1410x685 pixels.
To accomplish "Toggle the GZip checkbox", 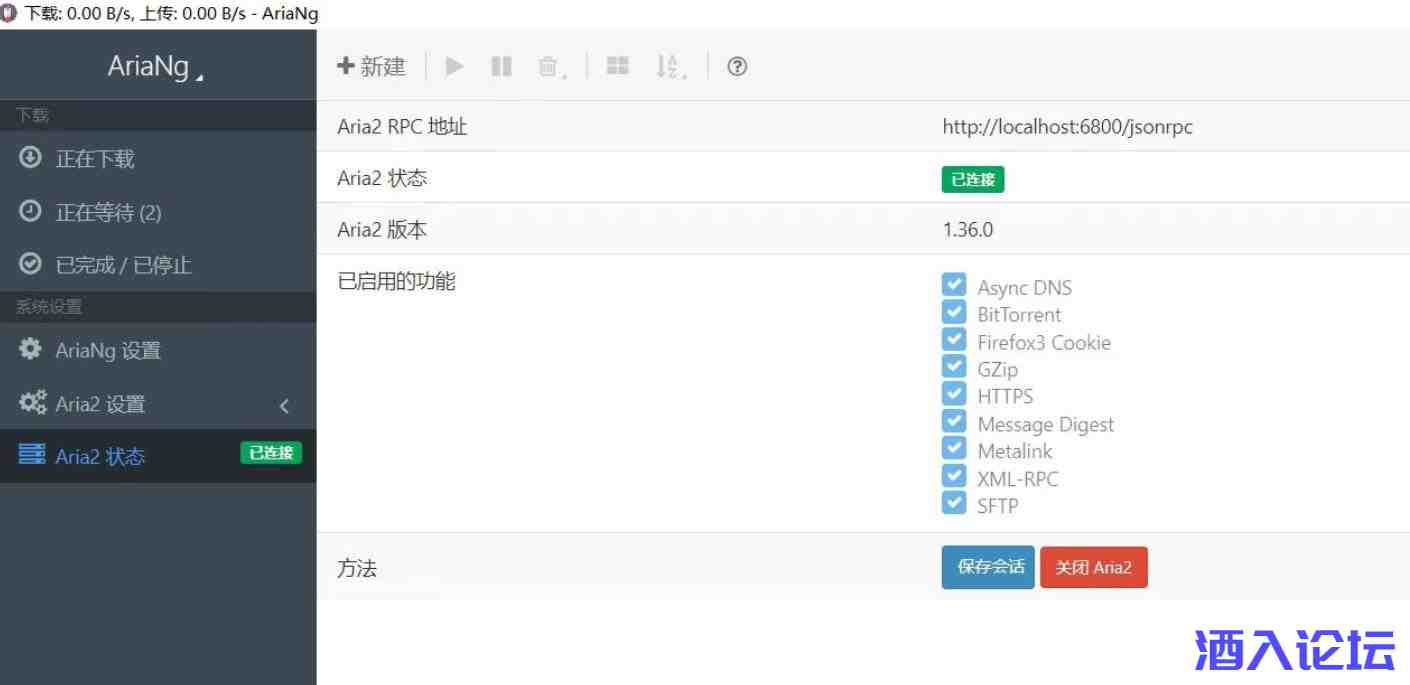I will point(954,367).
